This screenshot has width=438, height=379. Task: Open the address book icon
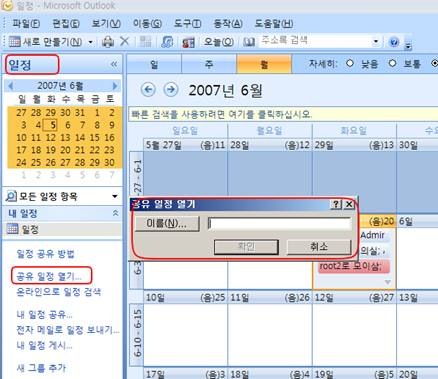click(x=249, y=42)
